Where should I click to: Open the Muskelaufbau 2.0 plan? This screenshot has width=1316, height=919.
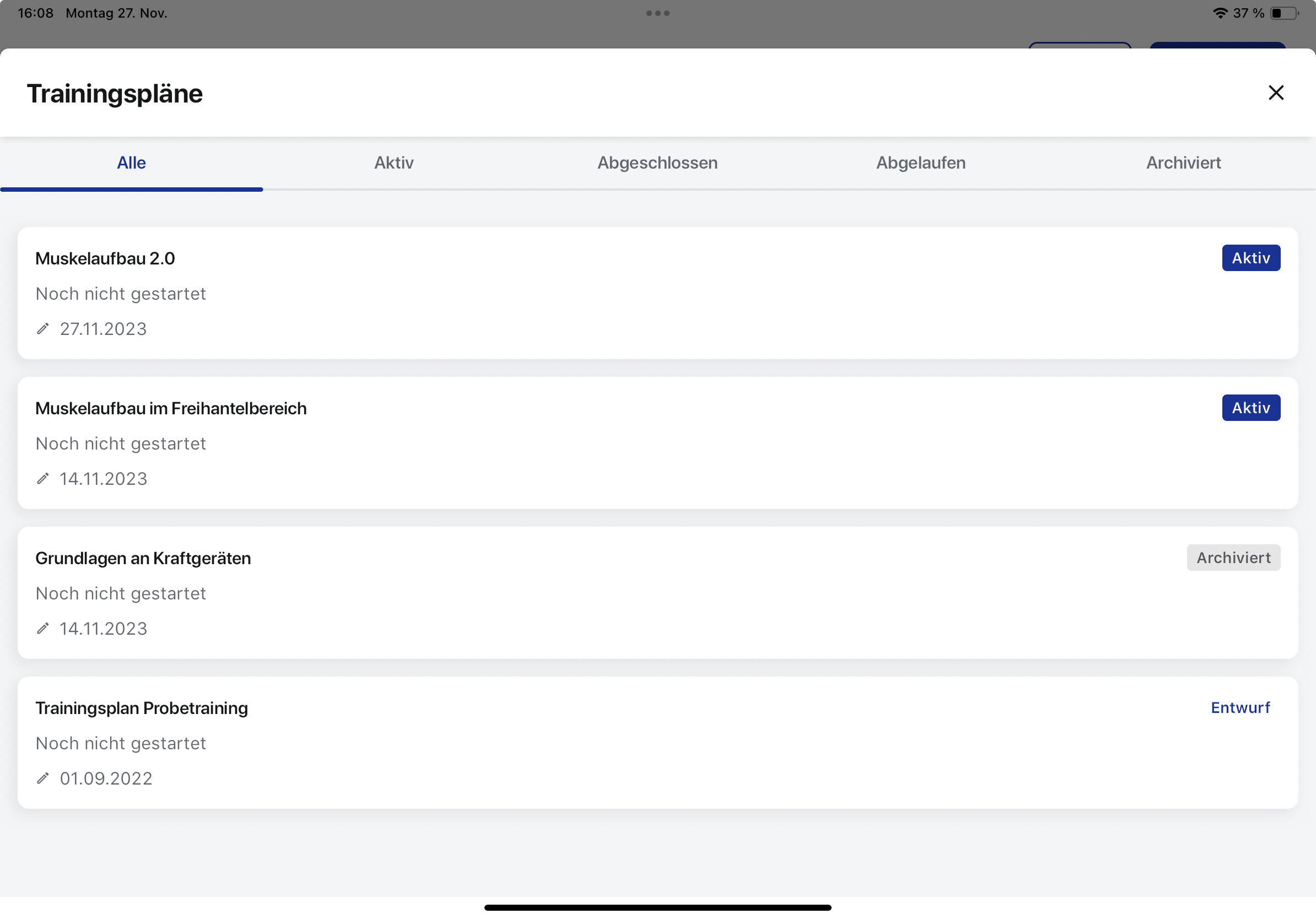(657, 293)
